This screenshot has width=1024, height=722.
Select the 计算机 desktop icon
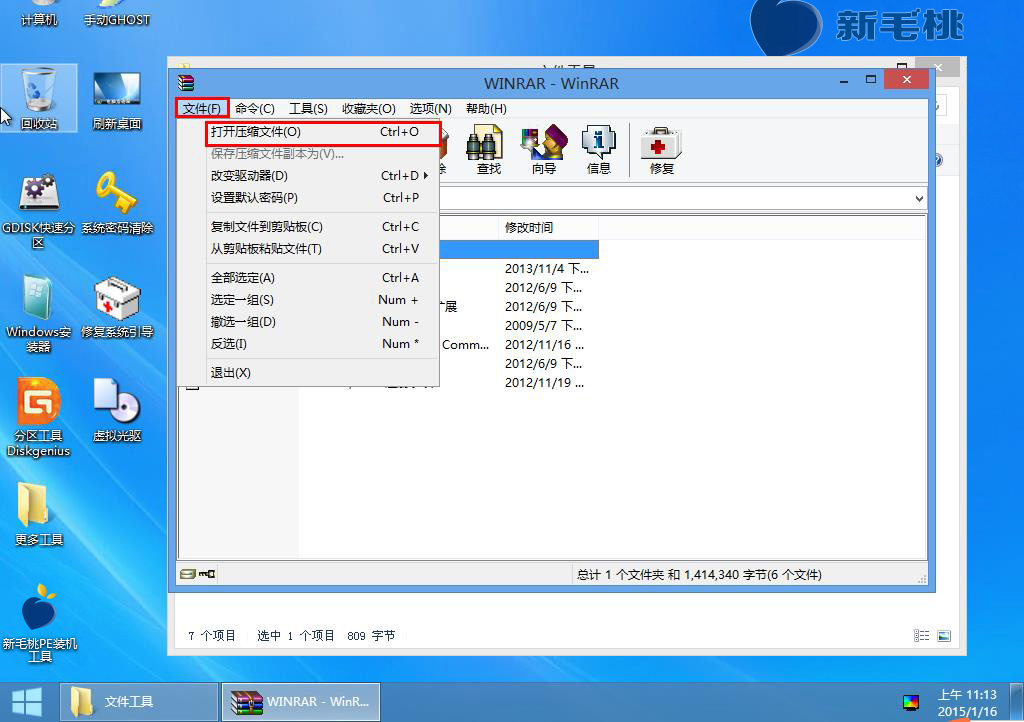click(x=39, y=14)
